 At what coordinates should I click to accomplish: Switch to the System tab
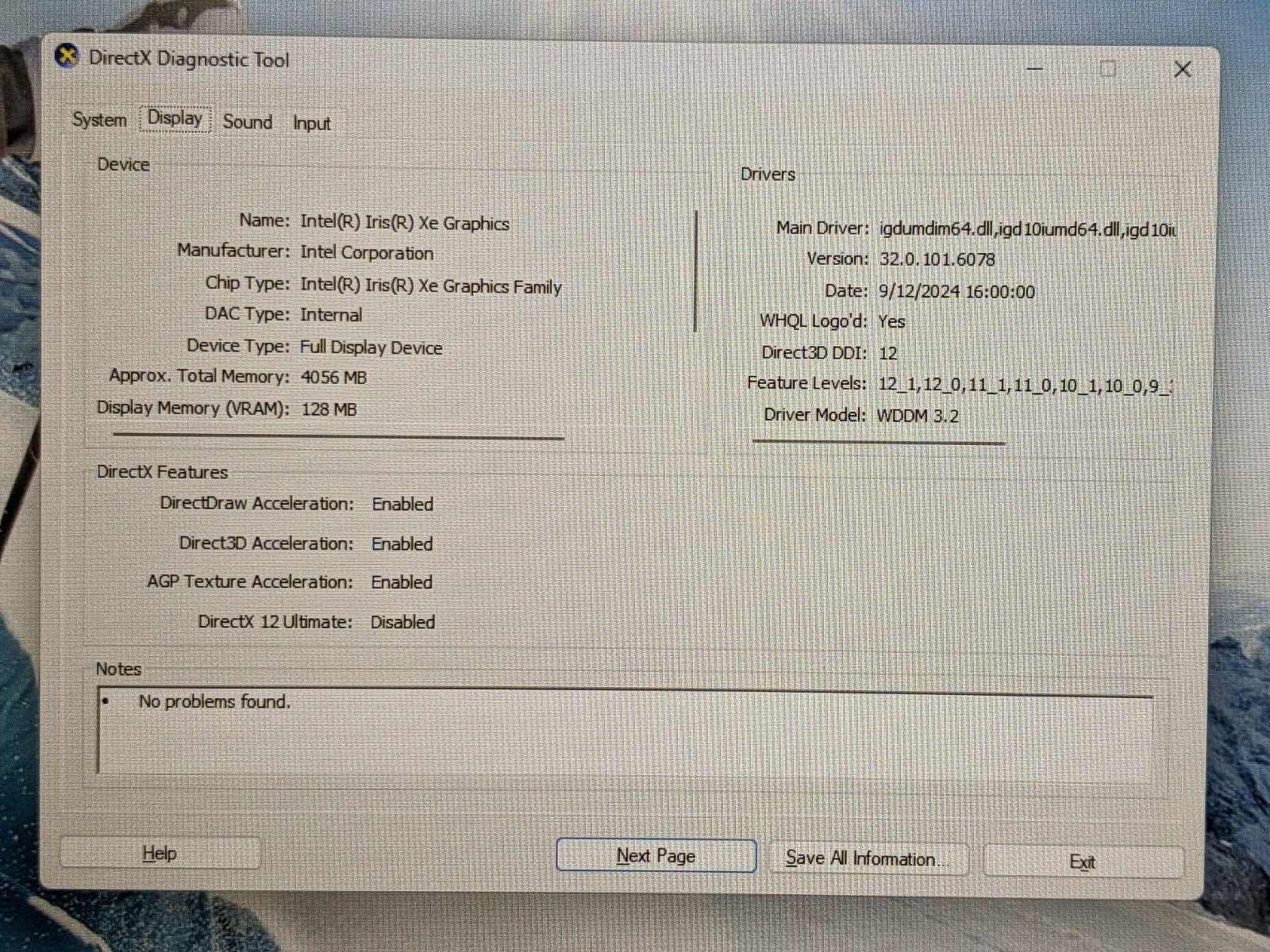(x=99, y=120)
